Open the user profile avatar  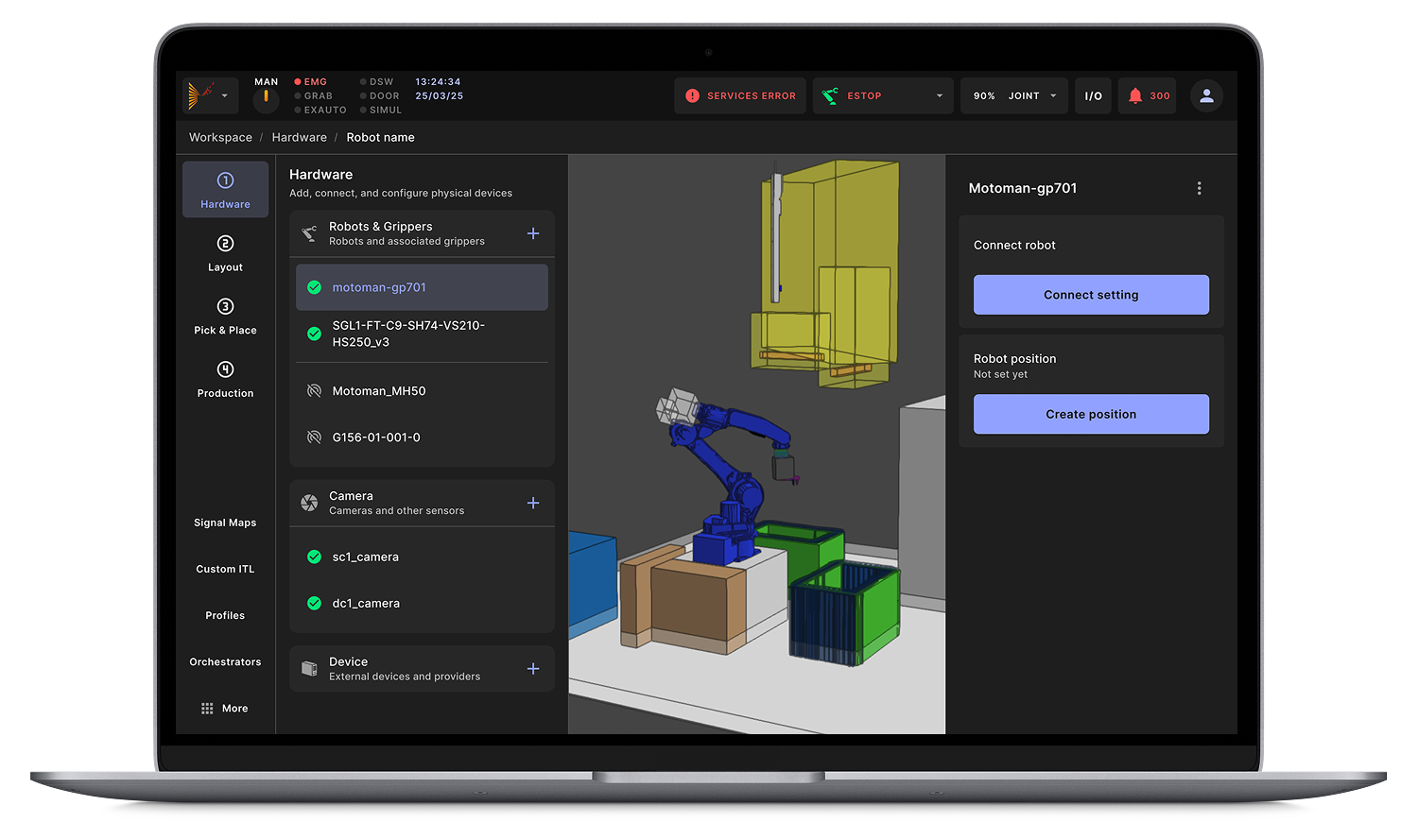(1206, 95)
